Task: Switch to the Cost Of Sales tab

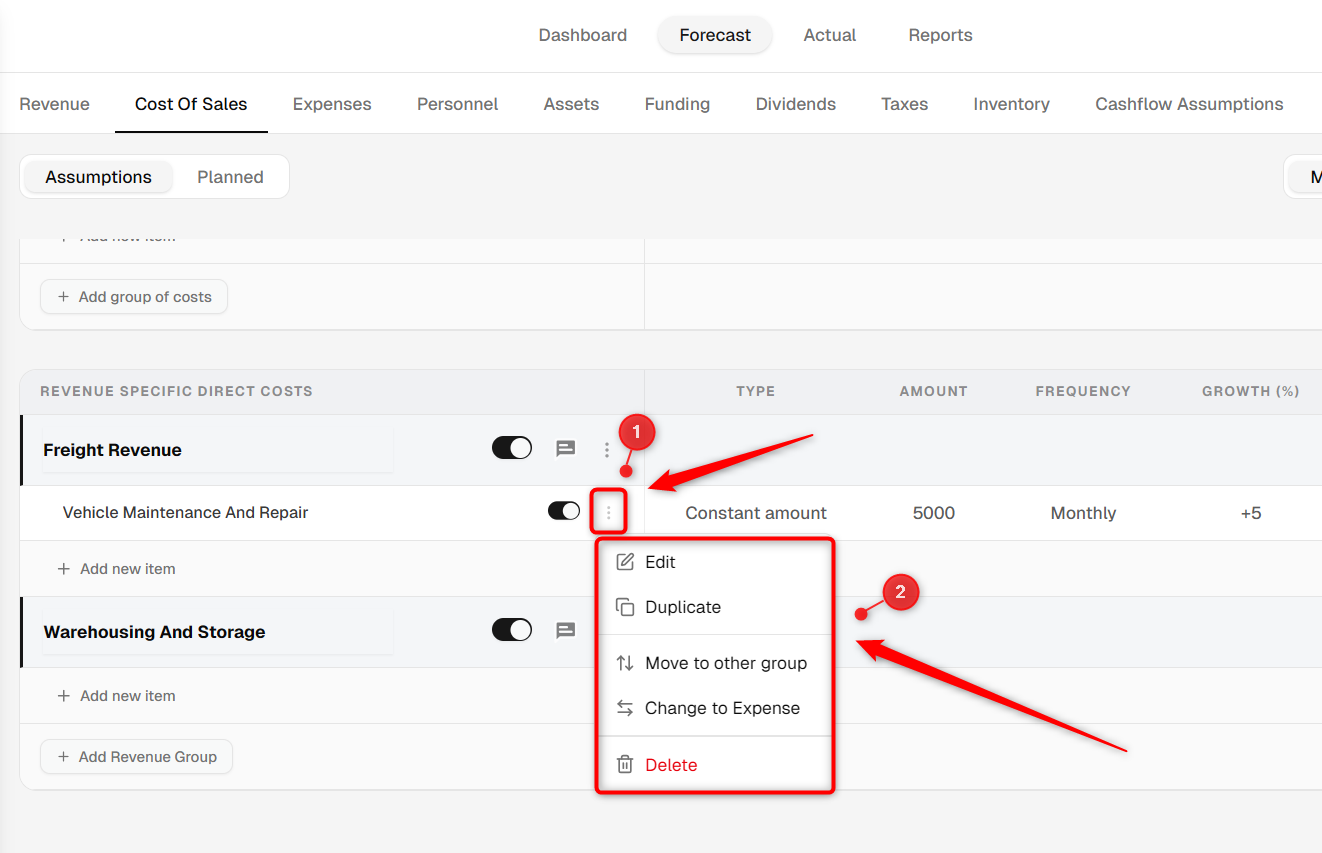Action: click(191, 104)
